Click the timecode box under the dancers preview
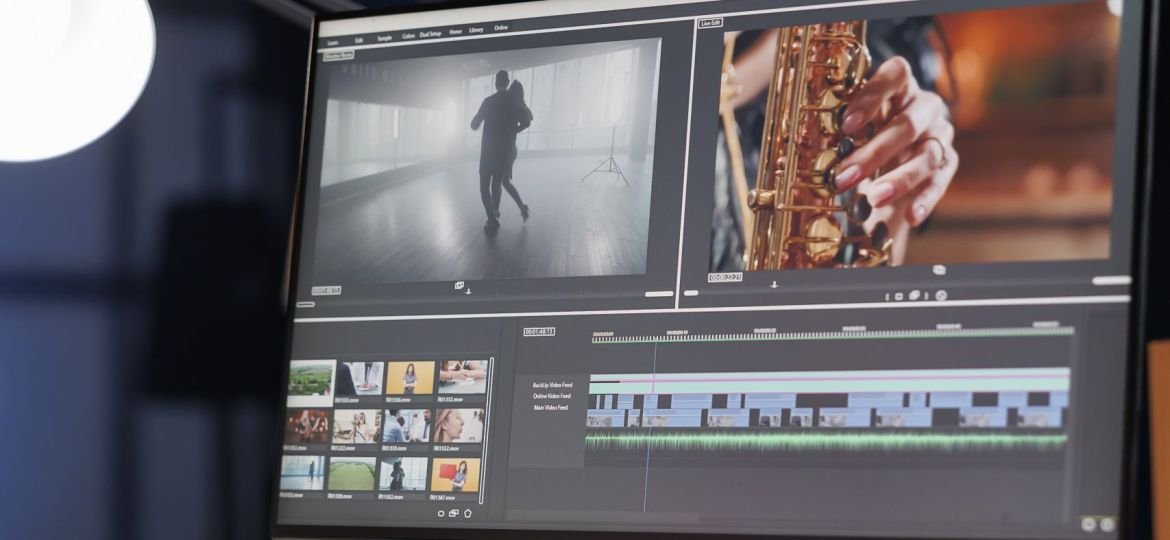 326,290
